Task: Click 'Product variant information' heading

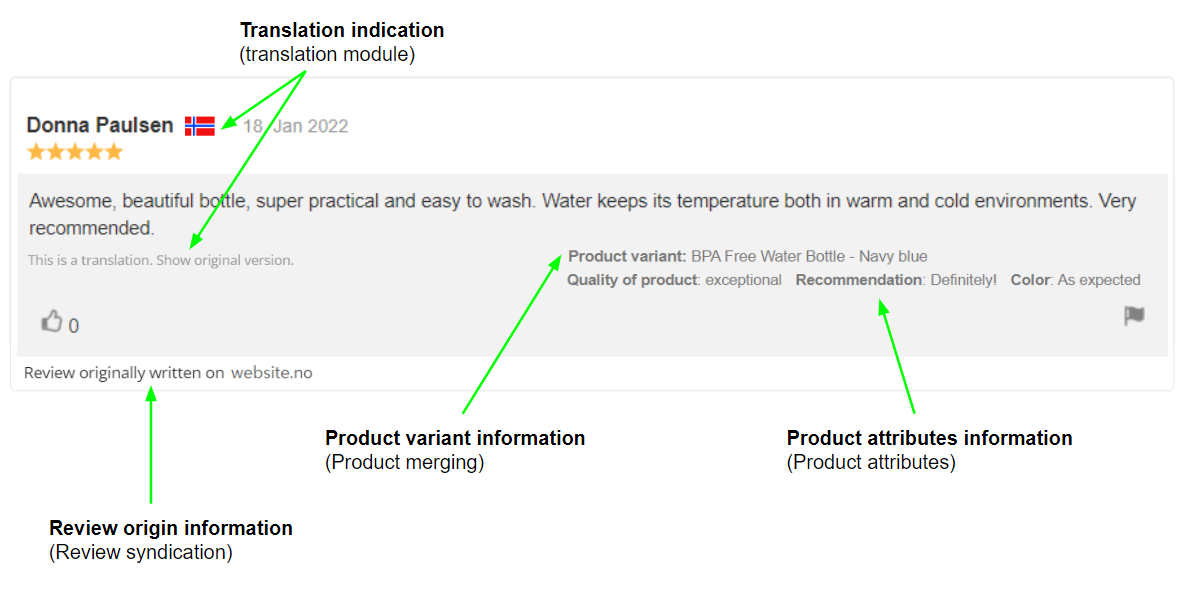Action: click(455, 438)
